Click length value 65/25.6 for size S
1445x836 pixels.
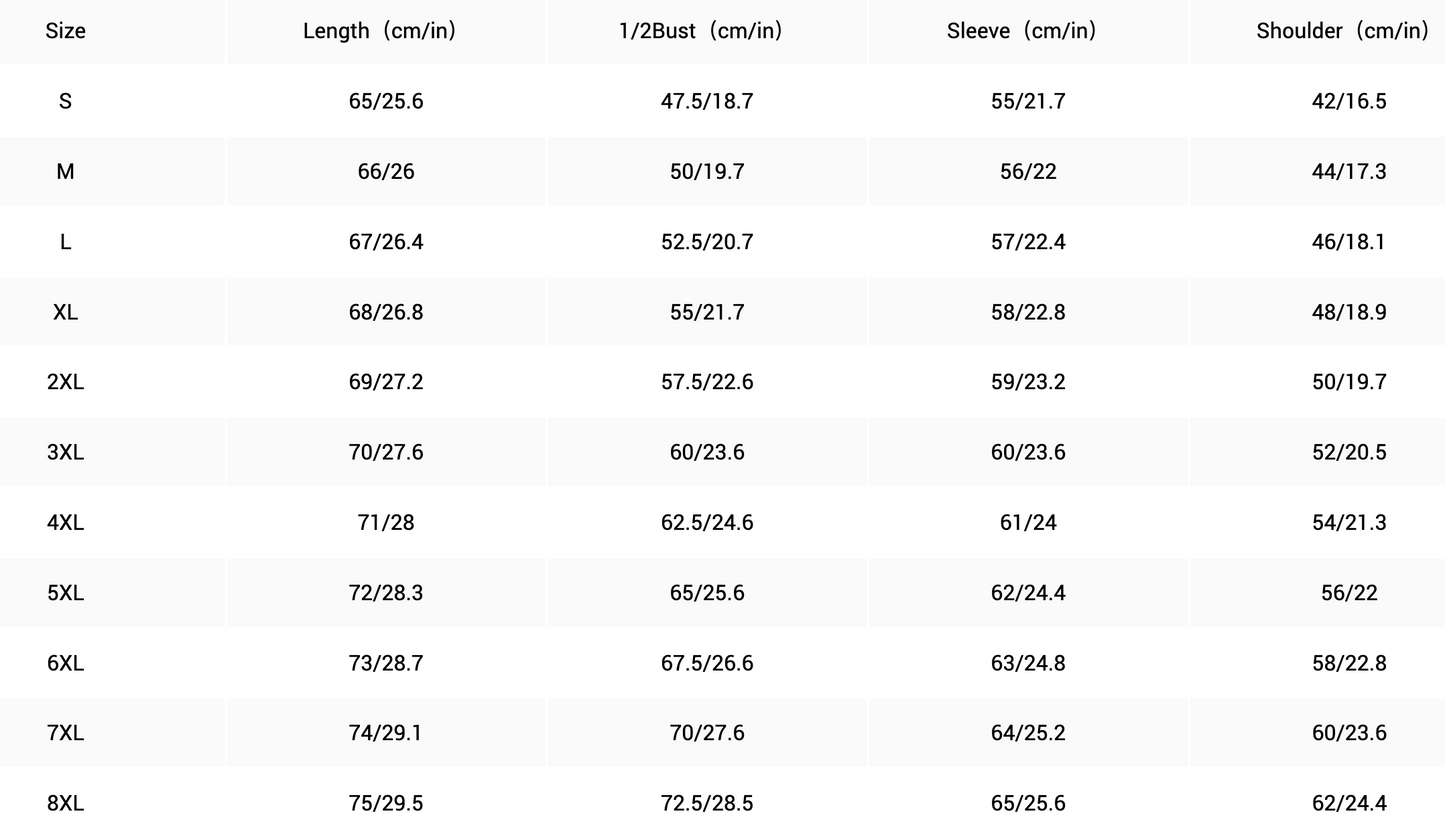coord(386,101)
